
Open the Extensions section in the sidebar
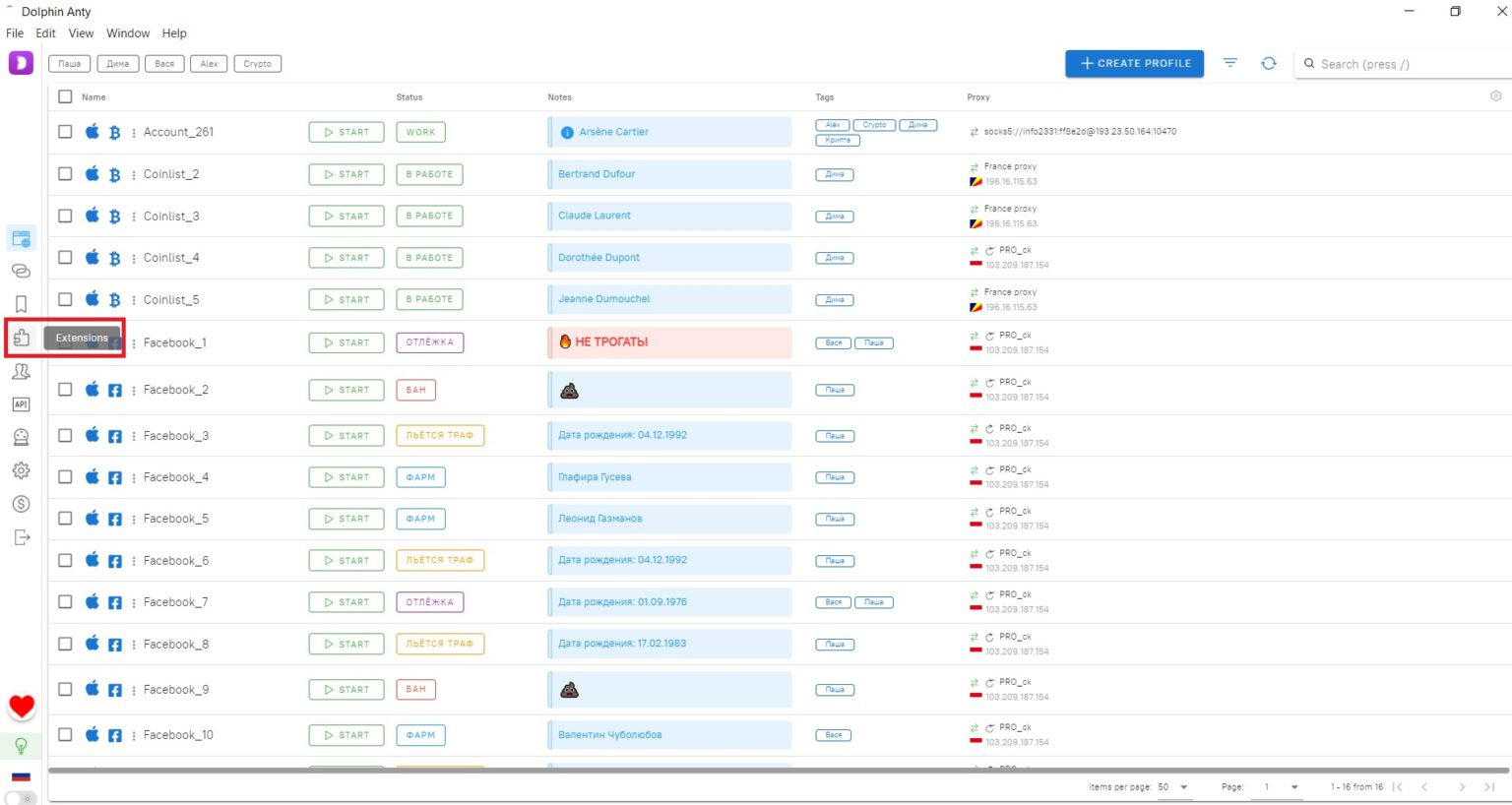coord(21,338)
